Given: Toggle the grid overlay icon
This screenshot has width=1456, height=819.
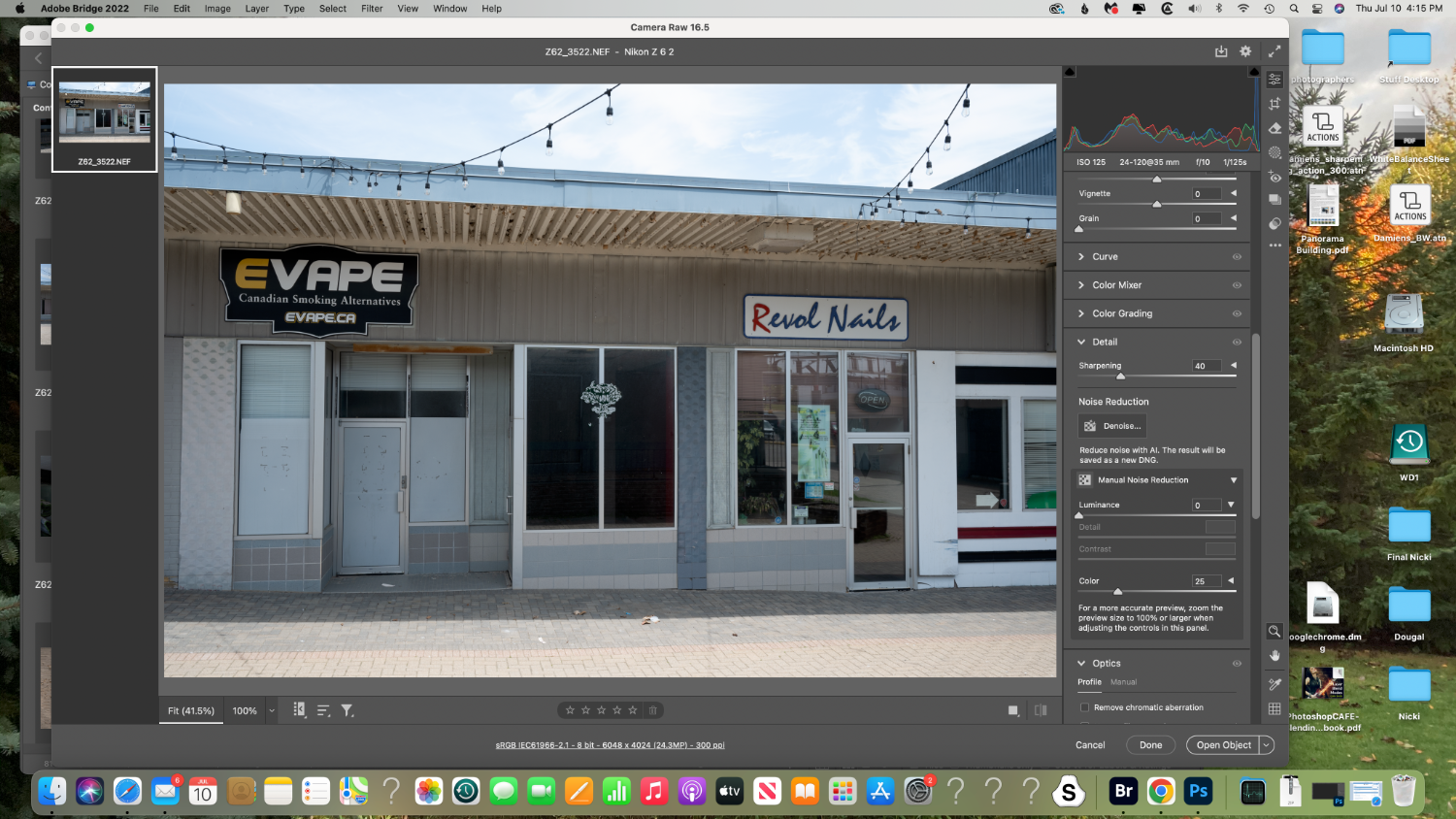Looking at the screenshot, I should pyautogui.click(x=1274, y=709).
